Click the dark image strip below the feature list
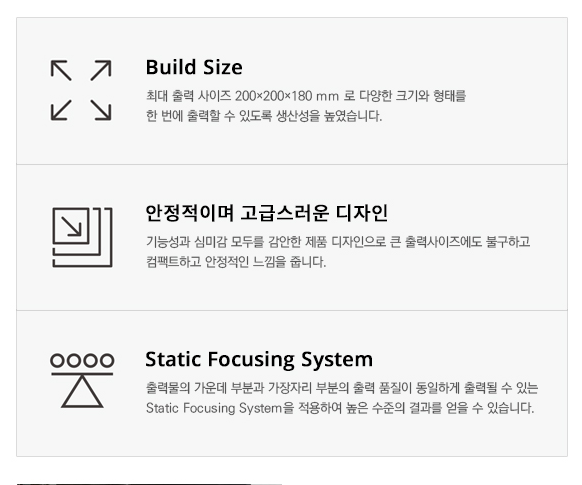This screenshot has width=582, height=485. click(x=149, y=484)
